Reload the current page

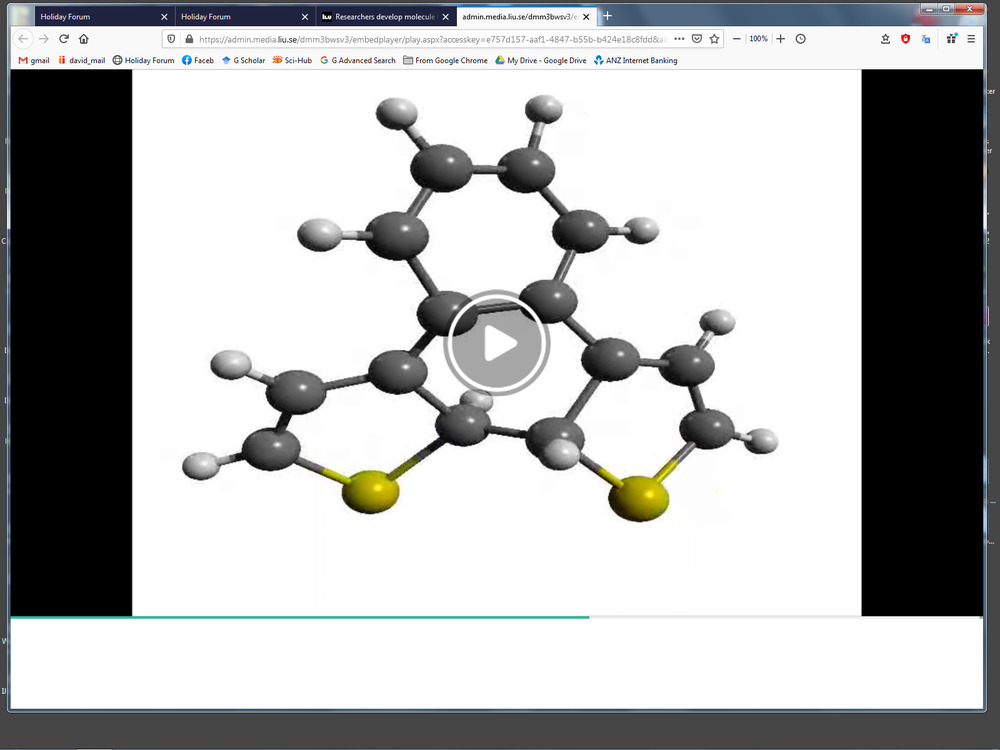[x=64, y=39]
